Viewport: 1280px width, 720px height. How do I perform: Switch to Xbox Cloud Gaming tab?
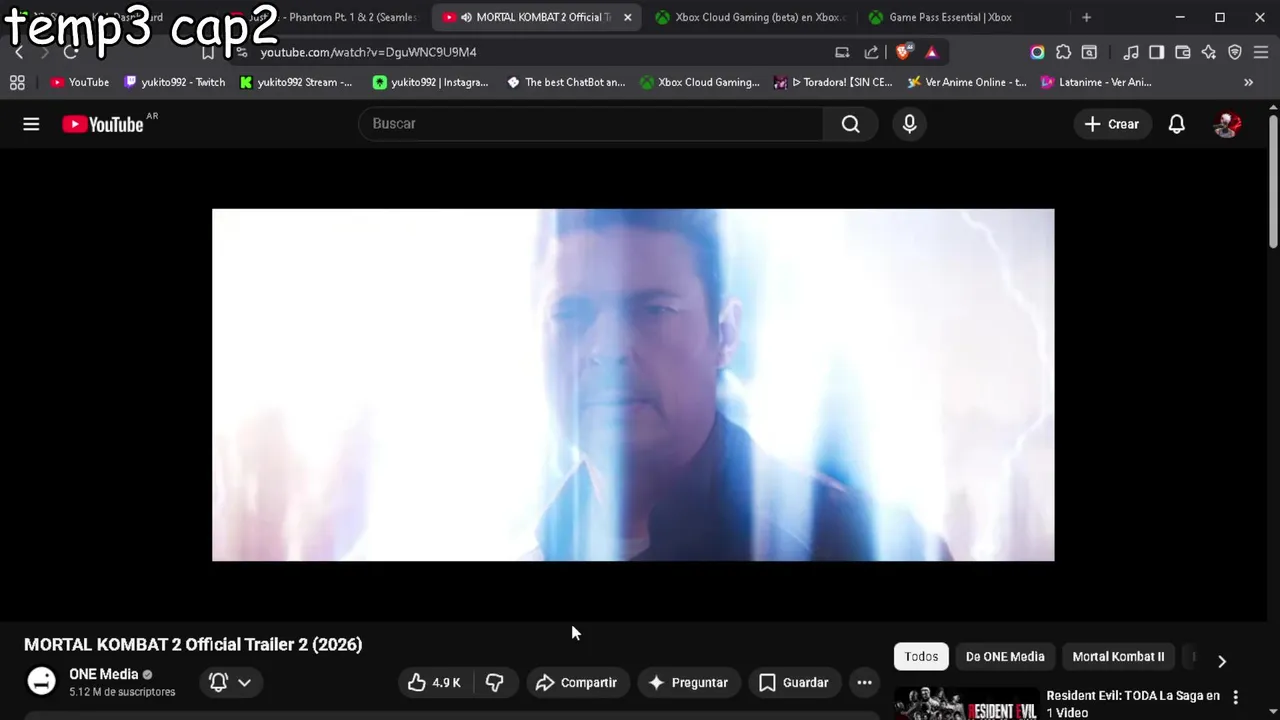click(750, 17)
